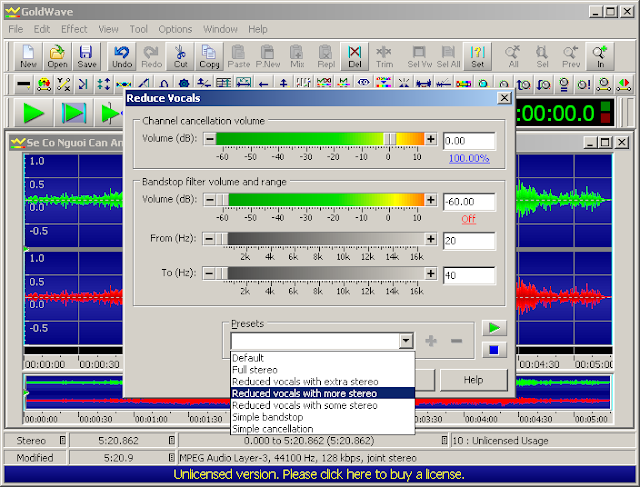Screen dimensions: 640x487
Task: Click the Trim toolbar icon
Action: [385, 56]
